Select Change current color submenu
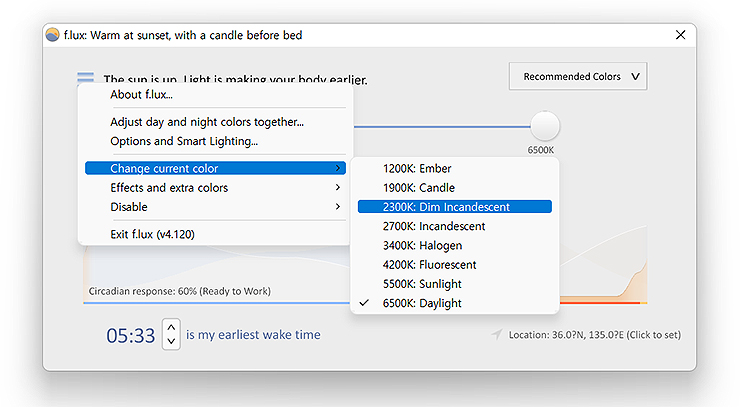The height and width of the screenshot is (407, 740). point(215,168)
